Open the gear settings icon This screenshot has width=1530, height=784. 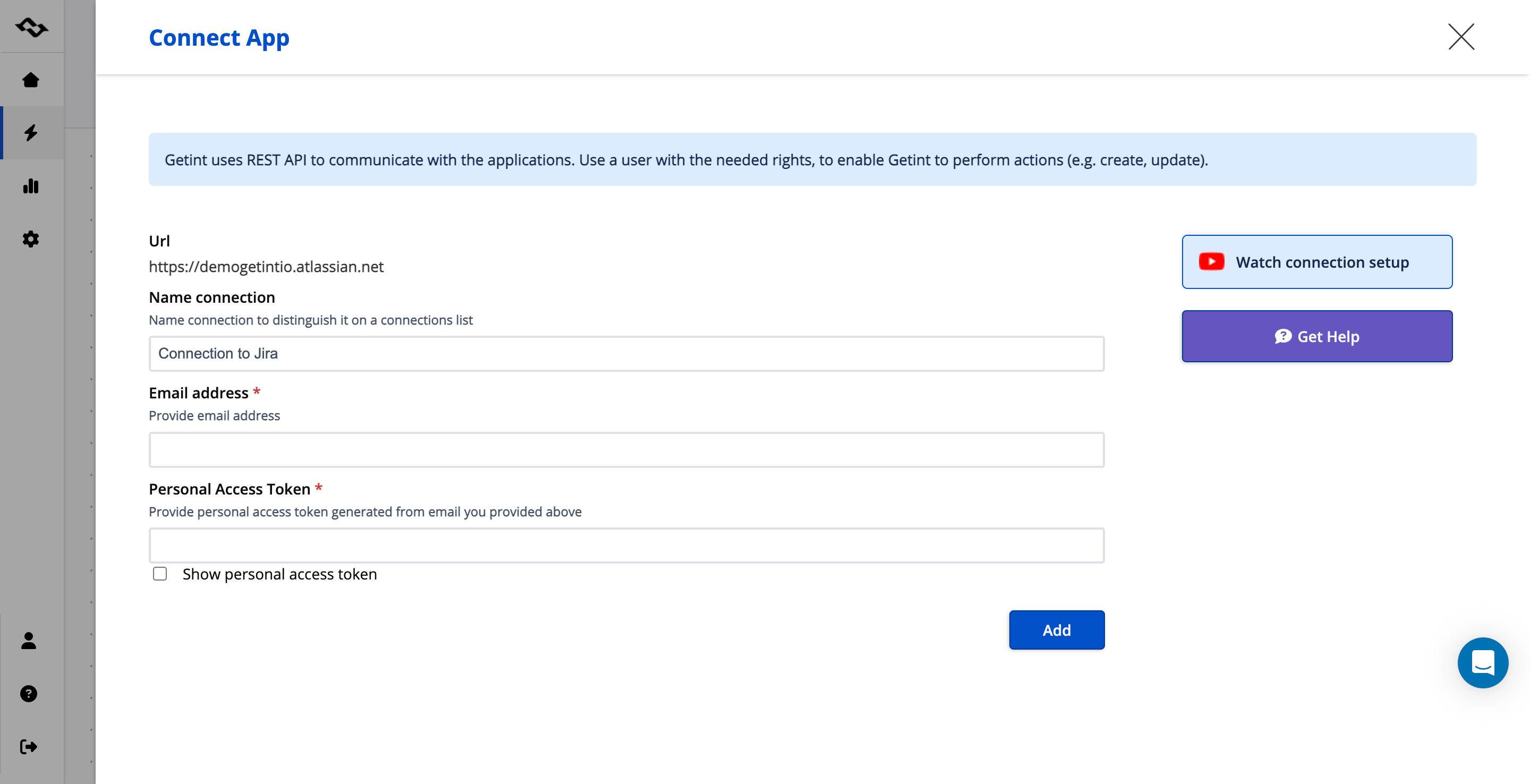click(31, 239)
